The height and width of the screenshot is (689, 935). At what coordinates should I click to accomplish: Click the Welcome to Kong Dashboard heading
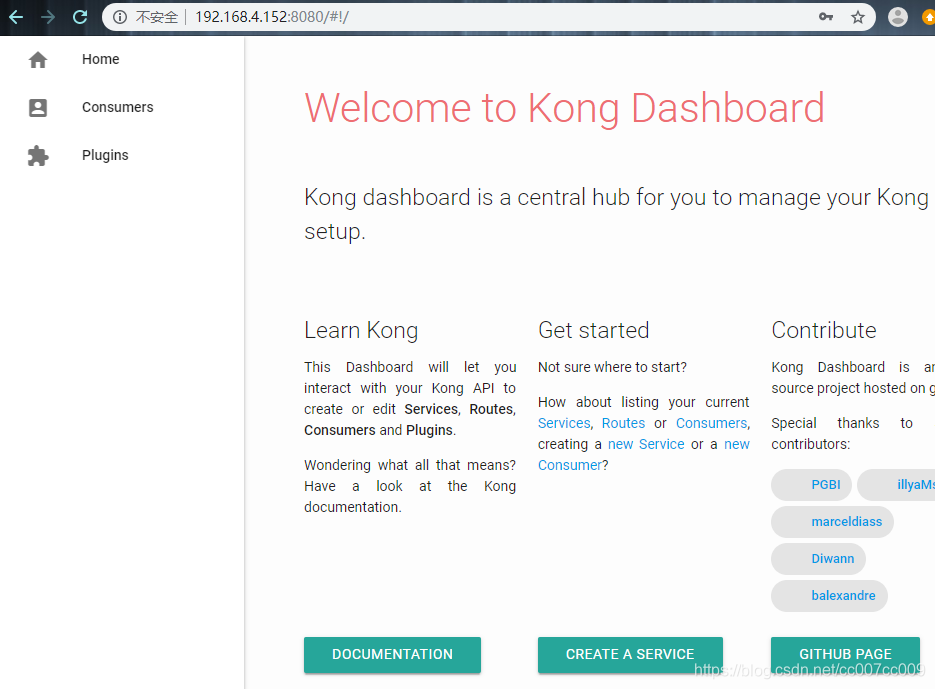point(565,108)
